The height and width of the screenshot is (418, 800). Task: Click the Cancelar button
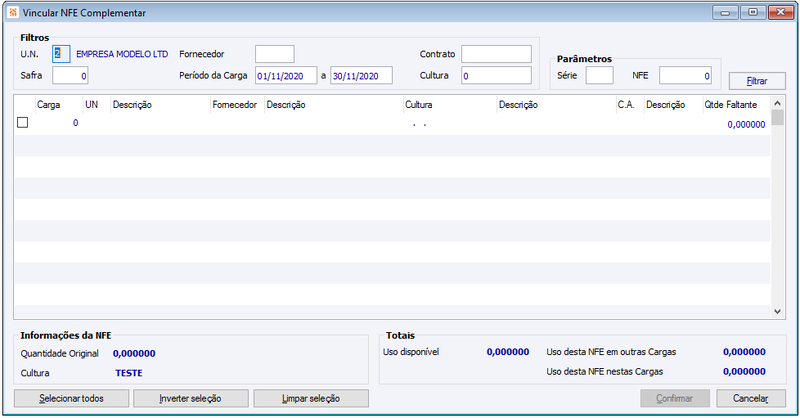click(751, 398)
